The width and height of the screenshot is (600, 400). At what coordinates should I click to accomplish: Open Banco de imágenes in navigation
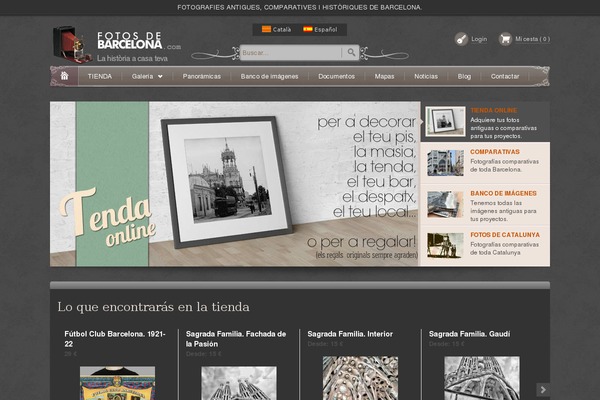tap(269, 76)
